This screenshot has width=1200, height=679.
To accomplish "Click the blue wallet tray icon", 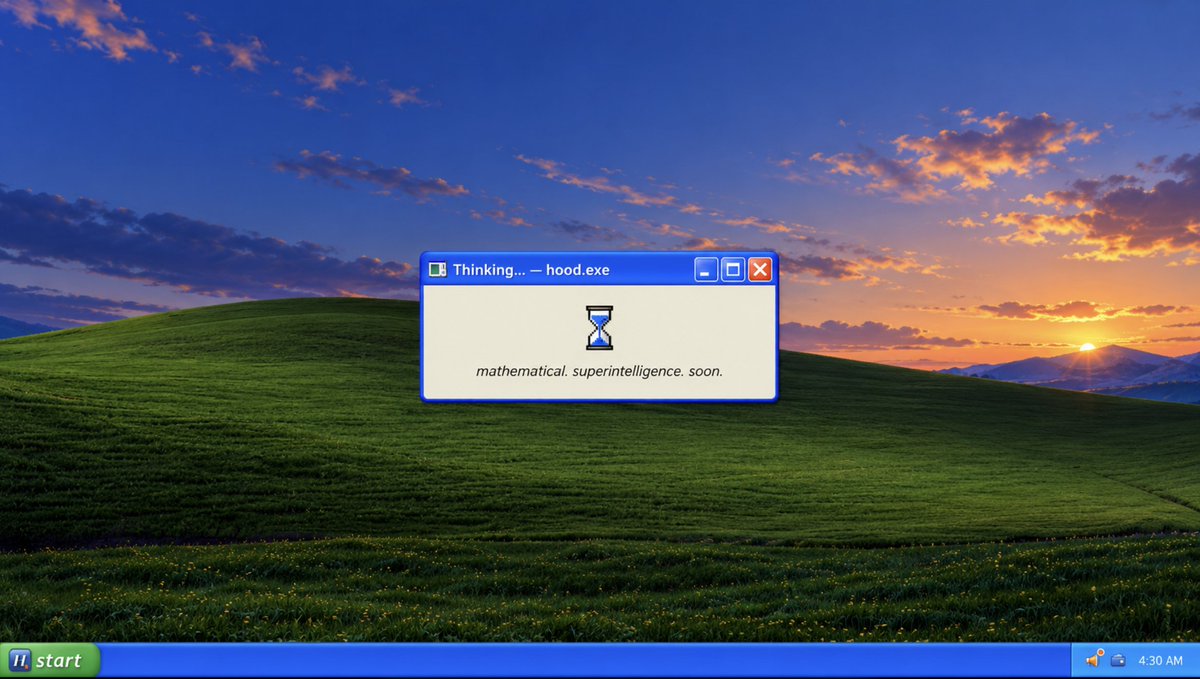I will 1118,660.
